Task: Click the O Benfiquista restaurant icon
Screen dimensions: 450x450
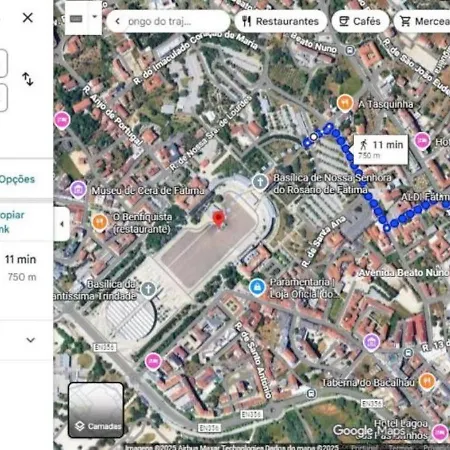Action: 99,222
